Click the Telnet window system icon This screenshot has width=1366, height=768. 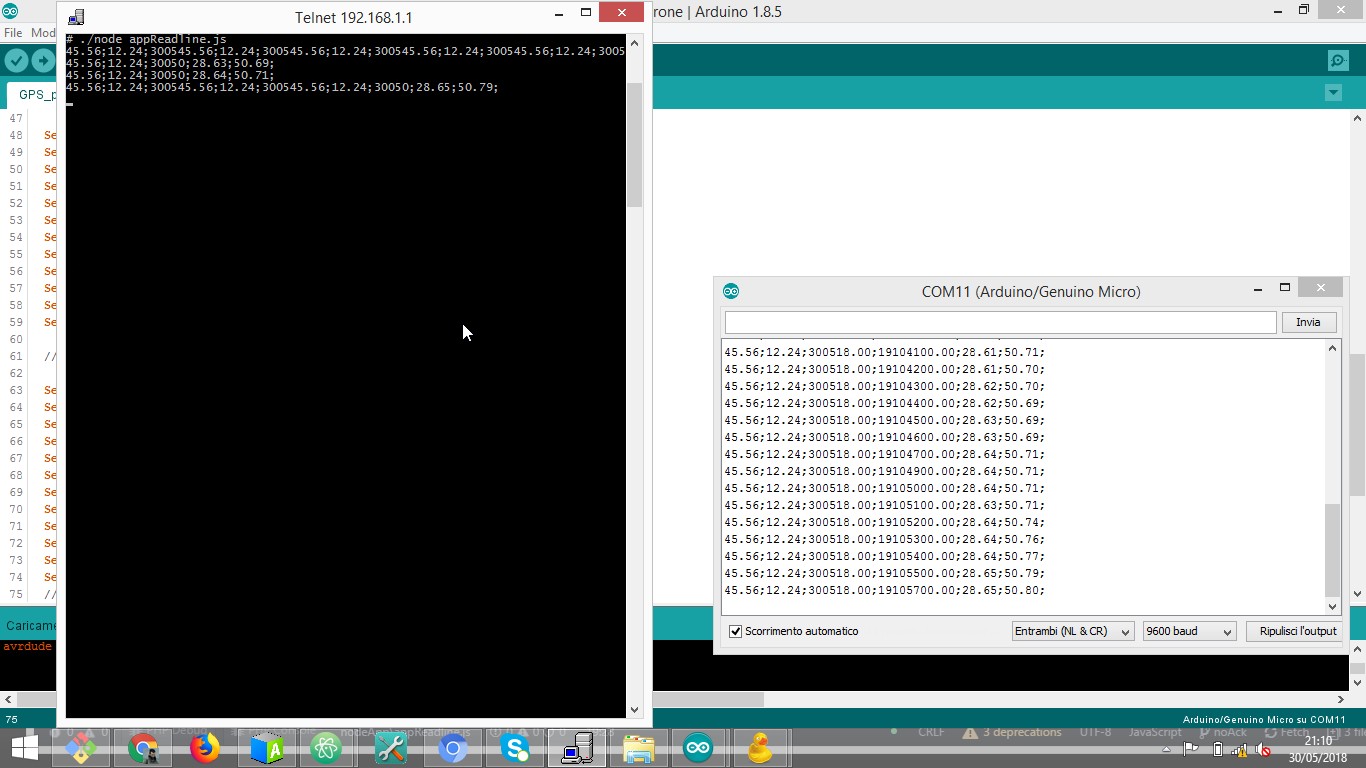tap(74, 16)
